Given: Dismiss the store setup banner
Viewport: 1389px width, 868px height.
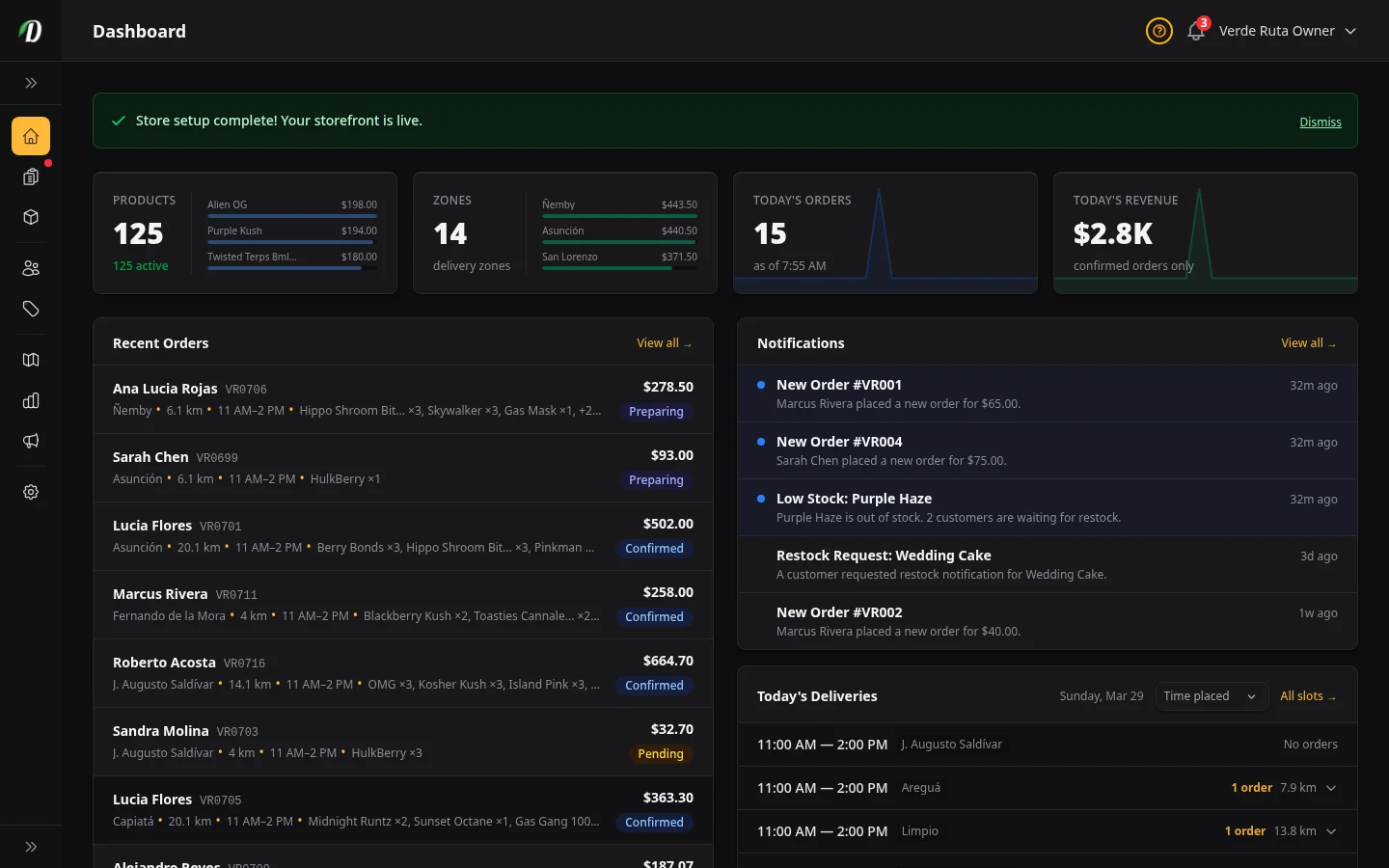Looking at the screenshot, I should point(1320,122).
